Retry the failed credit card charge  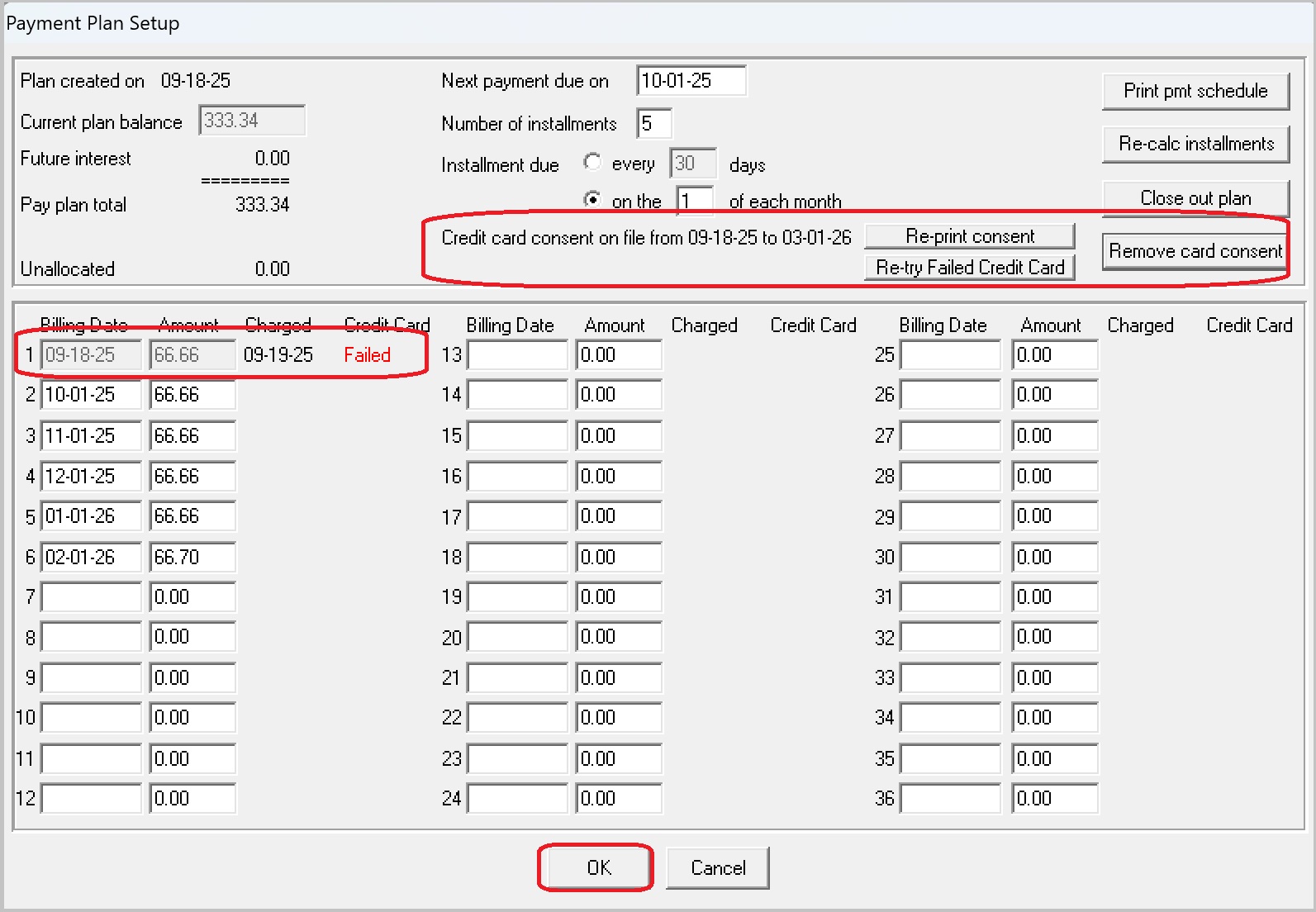pos(969,268)
